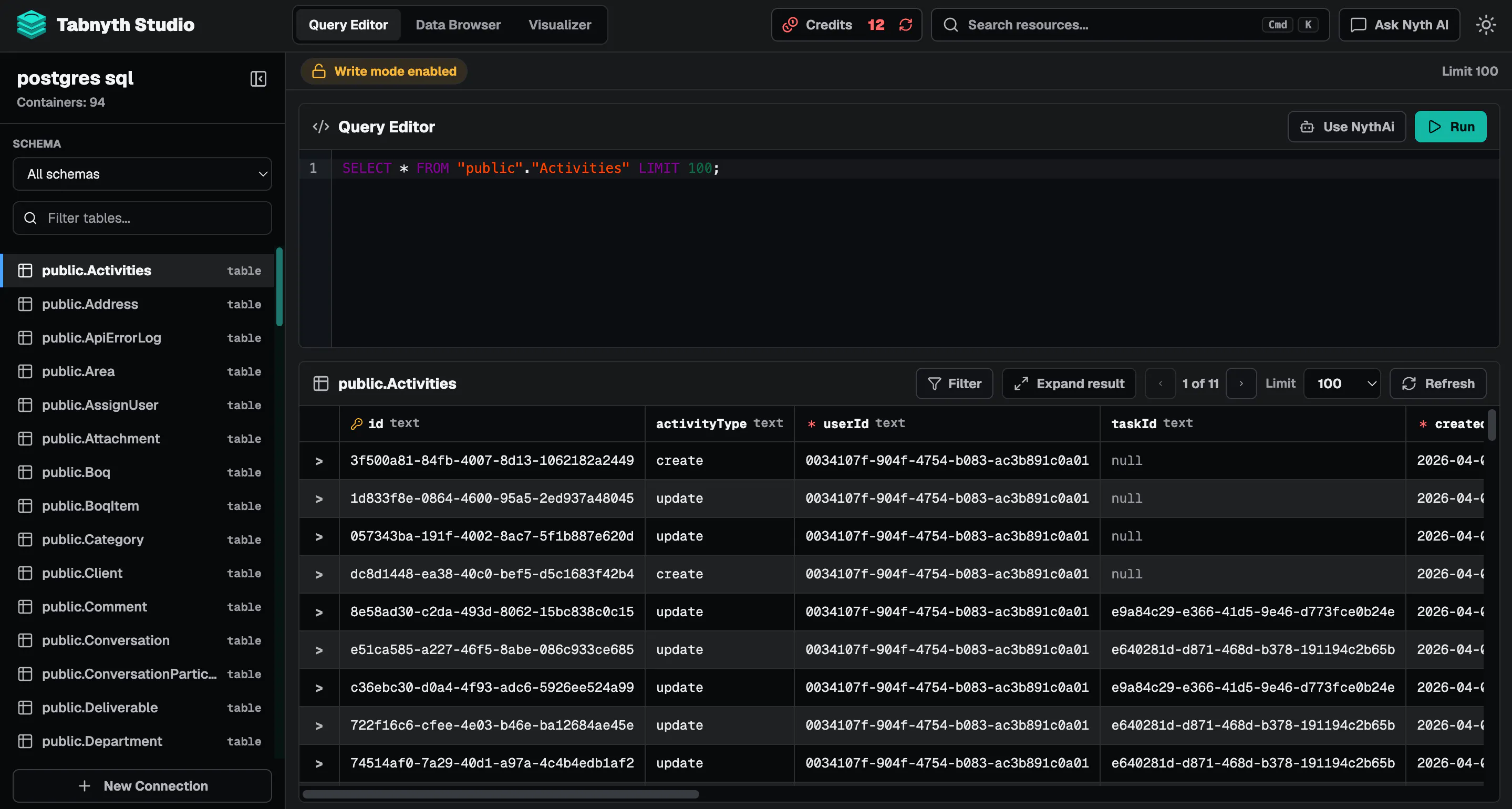Screen dimensions: 1512x809
Task: Switch to the Visualizer tab
Action: [x=560, y=25]
